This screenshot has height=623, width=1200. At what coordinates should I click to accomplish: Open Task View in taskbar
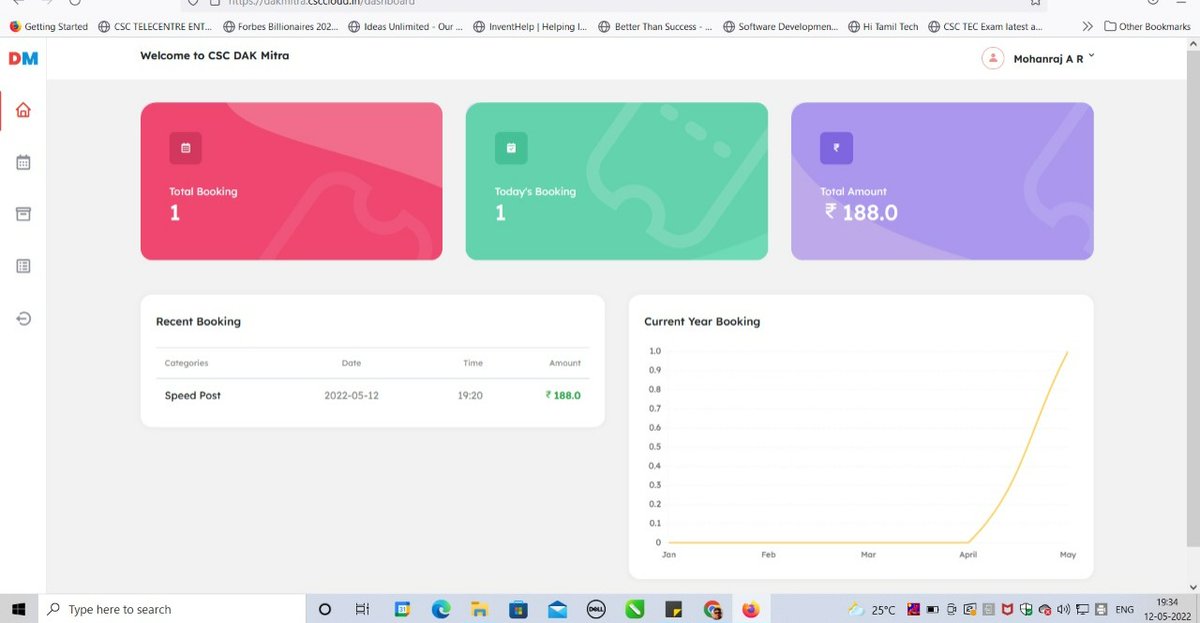(363, 609)
